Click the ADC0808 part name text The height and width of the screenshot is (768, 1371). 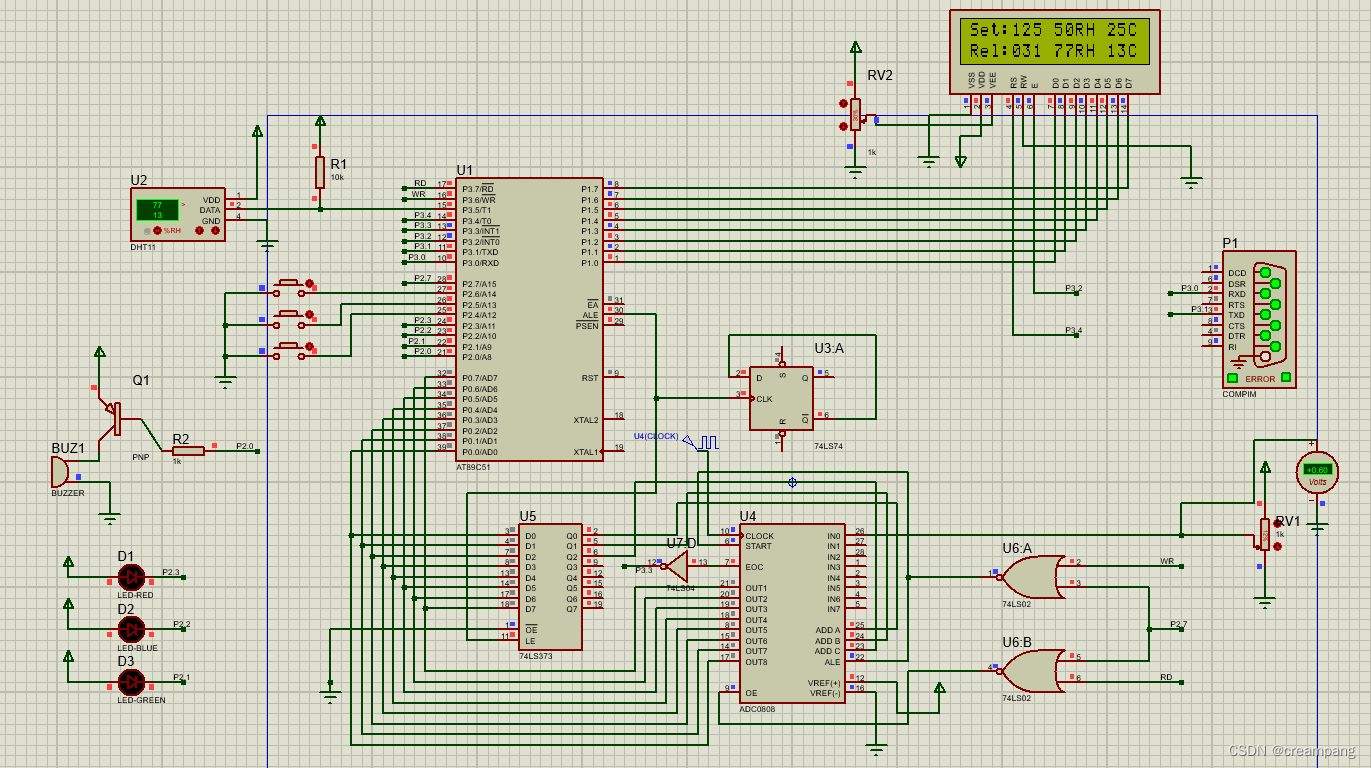click(757, 709)
